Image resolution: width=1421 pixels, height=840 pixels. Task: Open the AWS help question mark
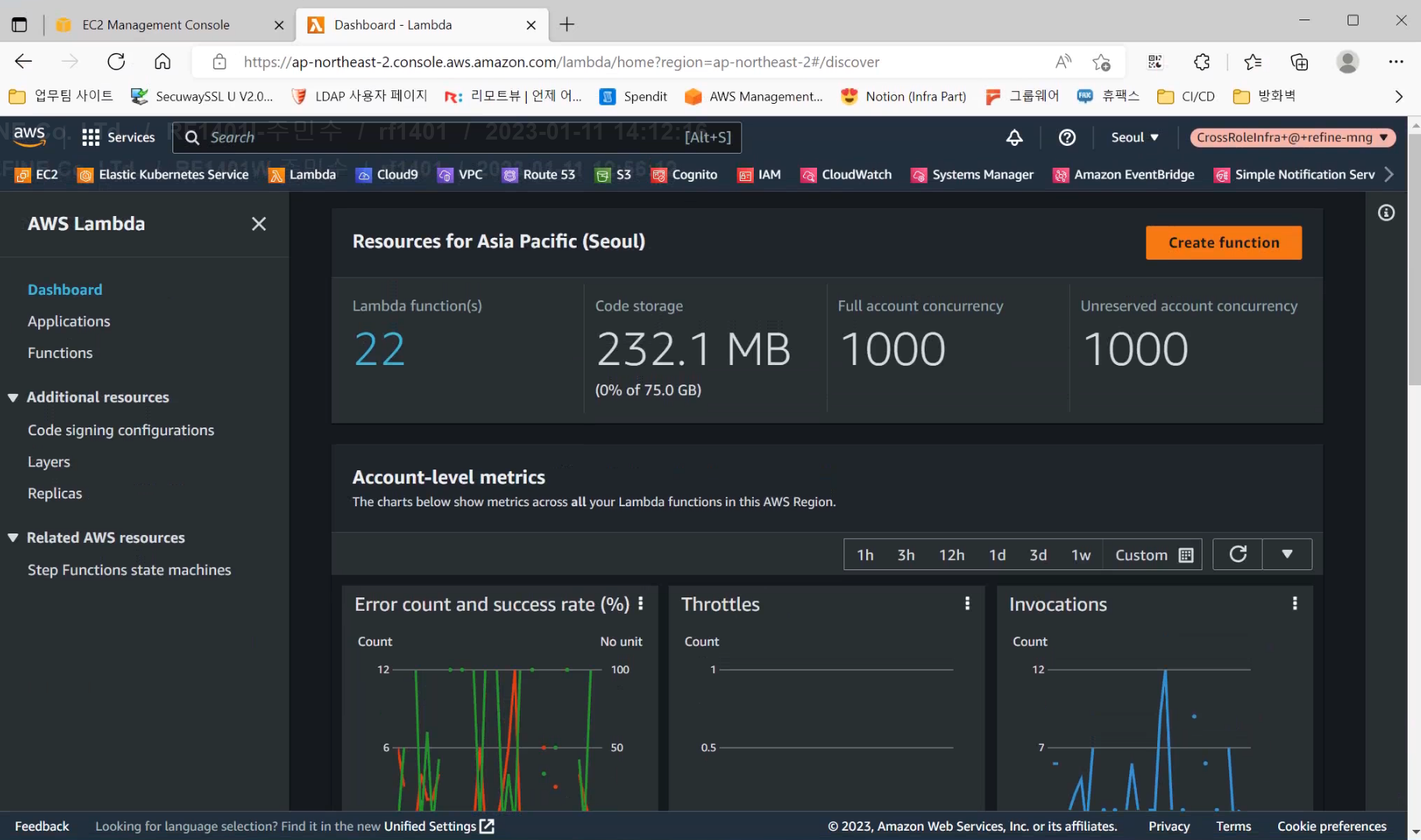point(1067,137)
